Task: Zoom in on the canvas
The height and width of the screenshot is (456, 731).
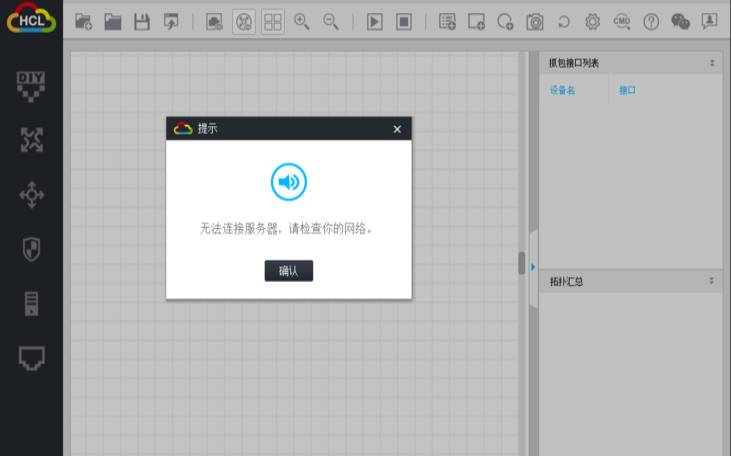Action: [302, 21]
